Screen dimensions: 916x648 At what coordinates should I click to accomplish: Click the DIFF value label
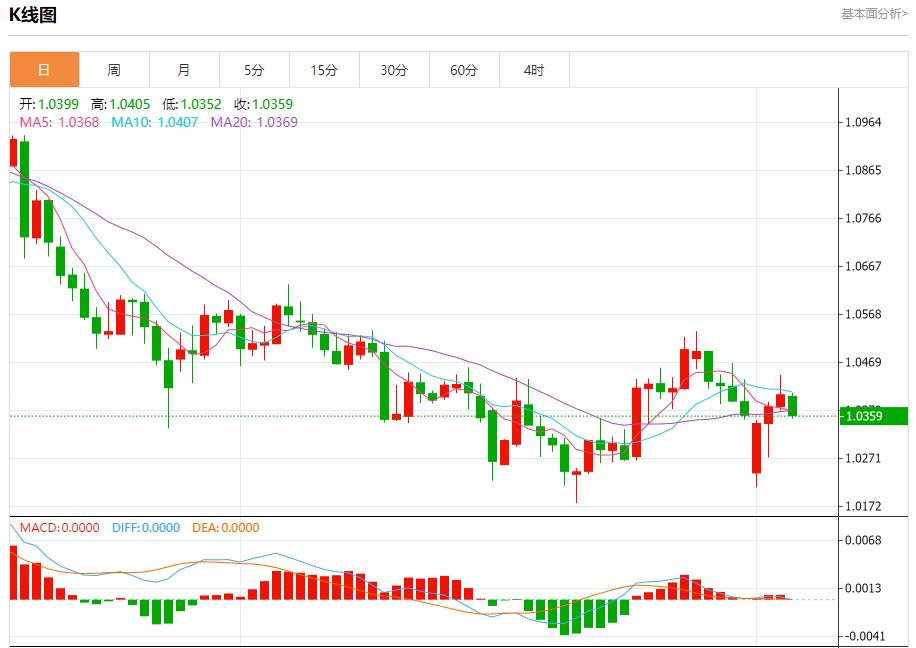click(x=146, y=528)
